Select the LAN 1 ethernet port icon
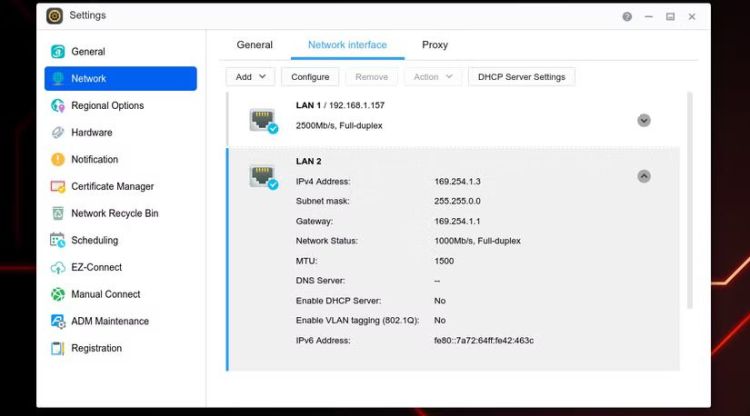Screen dimensions: 750x416 pos(263,120)
